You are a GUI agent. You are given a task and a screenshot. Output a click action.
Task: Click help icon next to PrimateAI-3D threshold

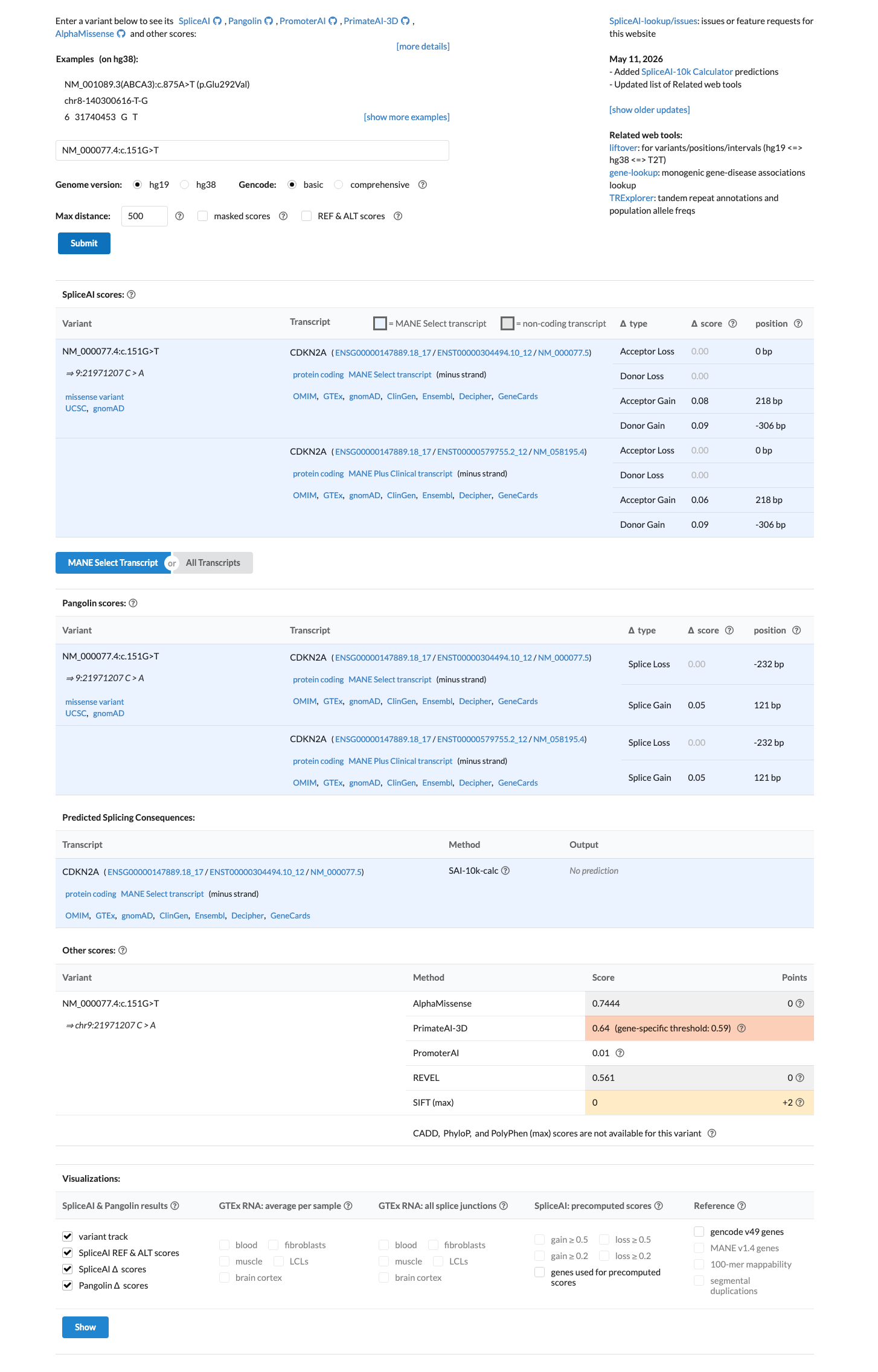click(x=742, y=1028)
